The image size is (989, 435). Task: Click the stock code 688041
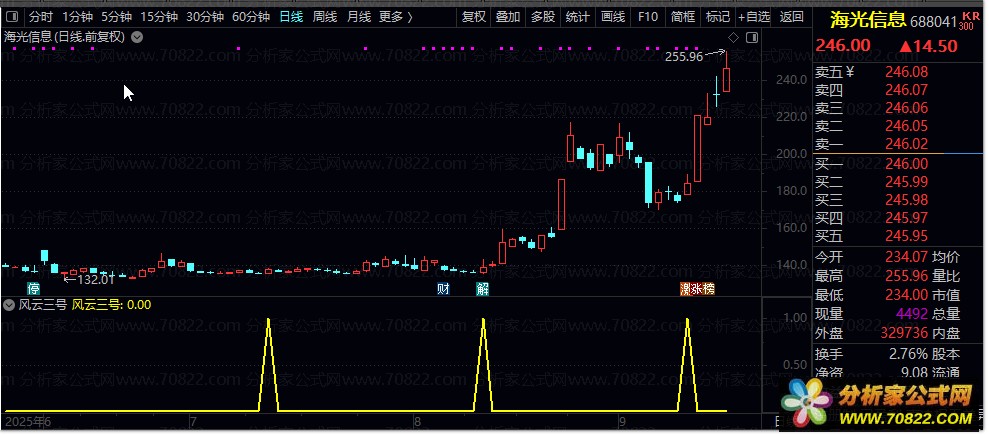coord(933,22)
